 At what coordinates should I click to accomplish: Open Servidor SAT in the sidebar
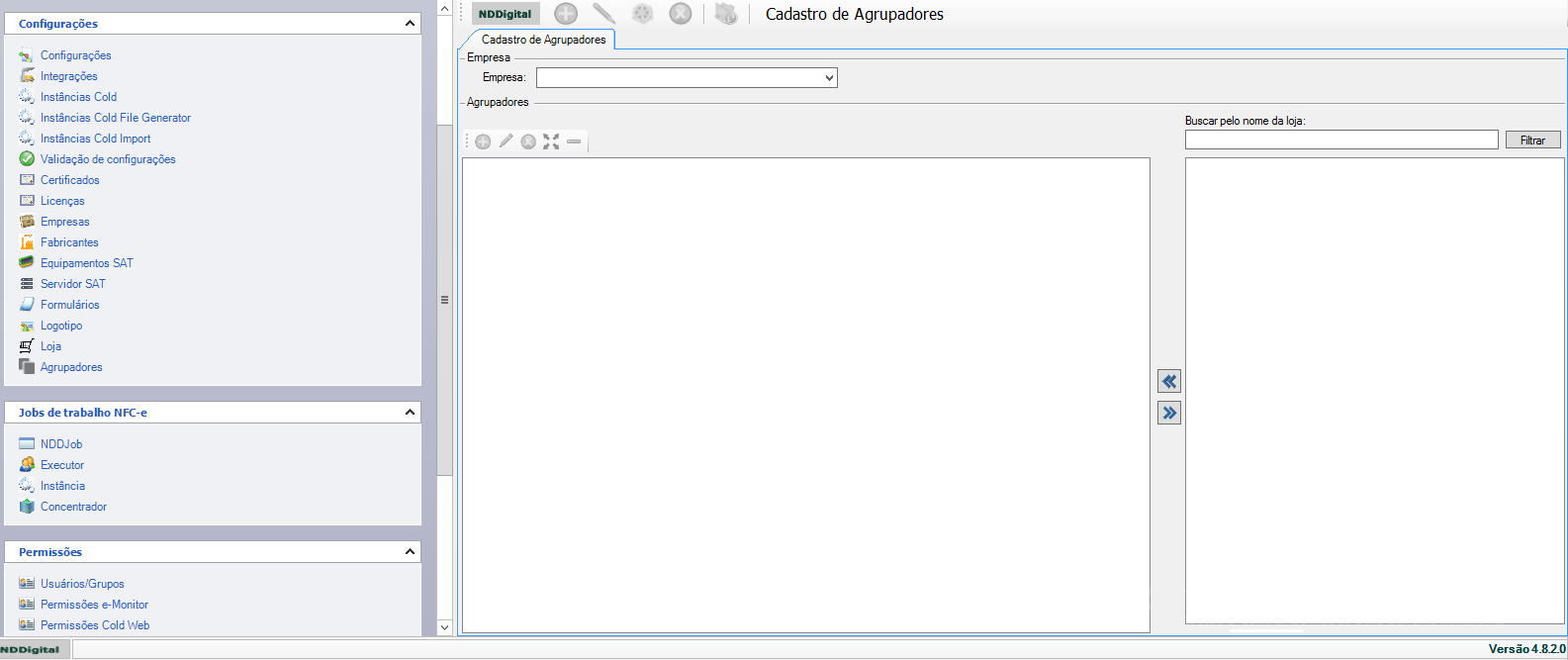pyautogui.click(x=72, y=284)
